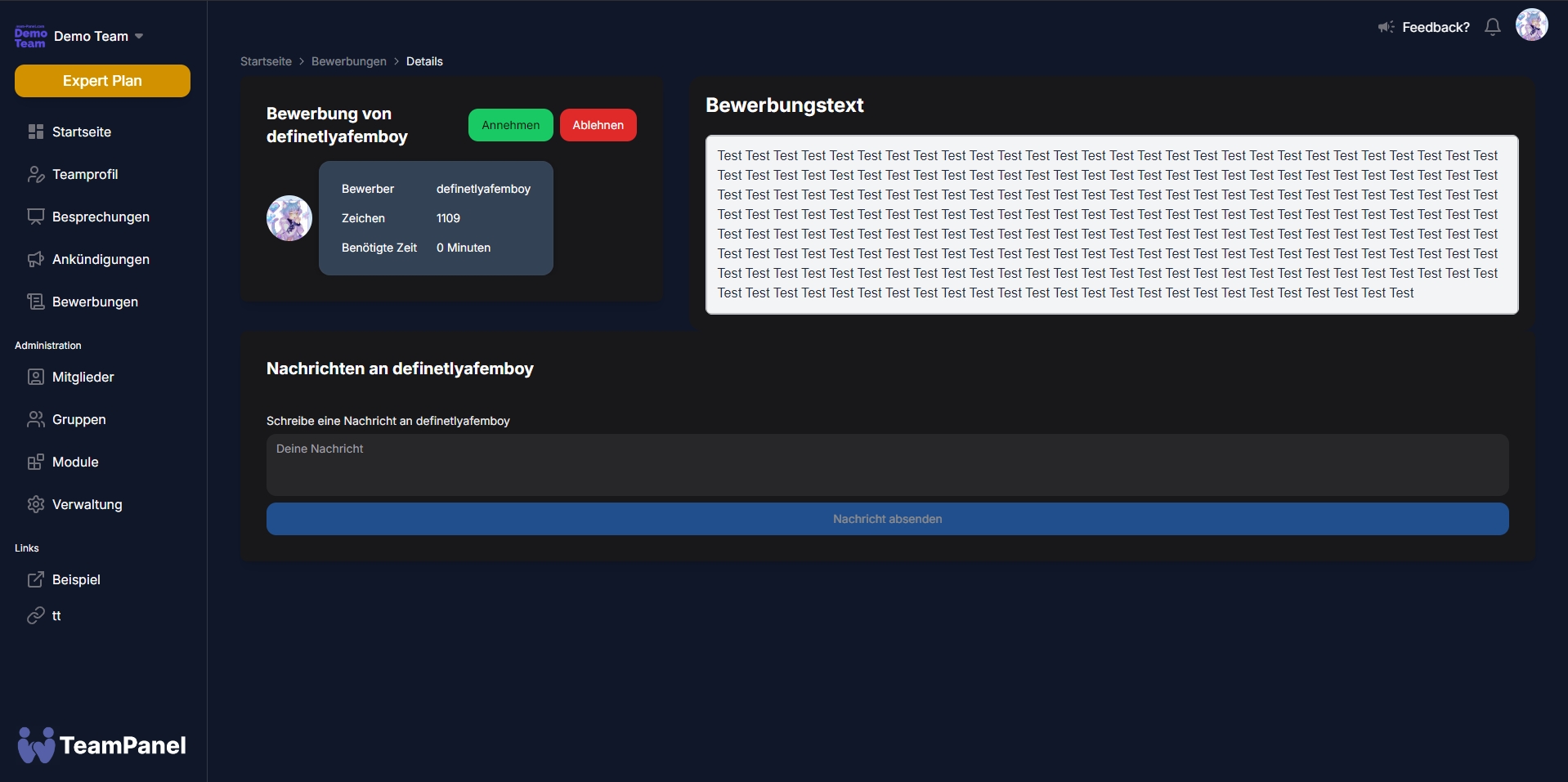The width and height of the screenshot is (1568, 782).
Task: Click the Feedback megaphone icon
Action: pyautogui.click(x=1386, y=27)
